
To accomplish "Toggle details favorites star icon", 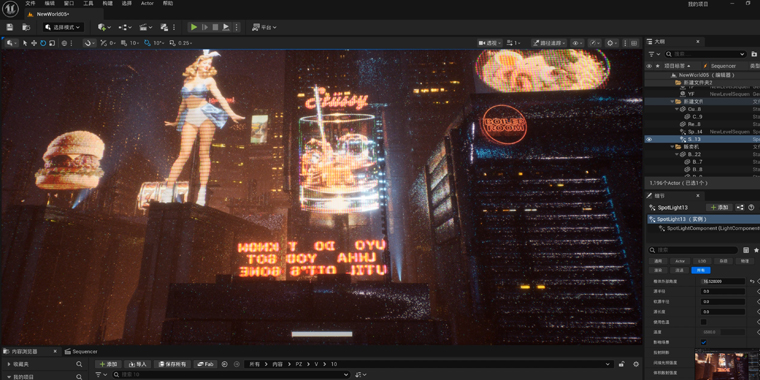I will point(756,250).
